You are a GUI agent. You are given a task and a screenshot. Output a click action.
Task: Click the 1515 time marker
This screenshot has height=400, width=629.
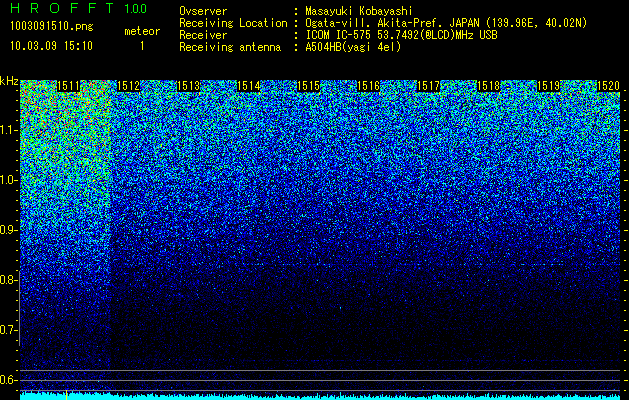308,86
